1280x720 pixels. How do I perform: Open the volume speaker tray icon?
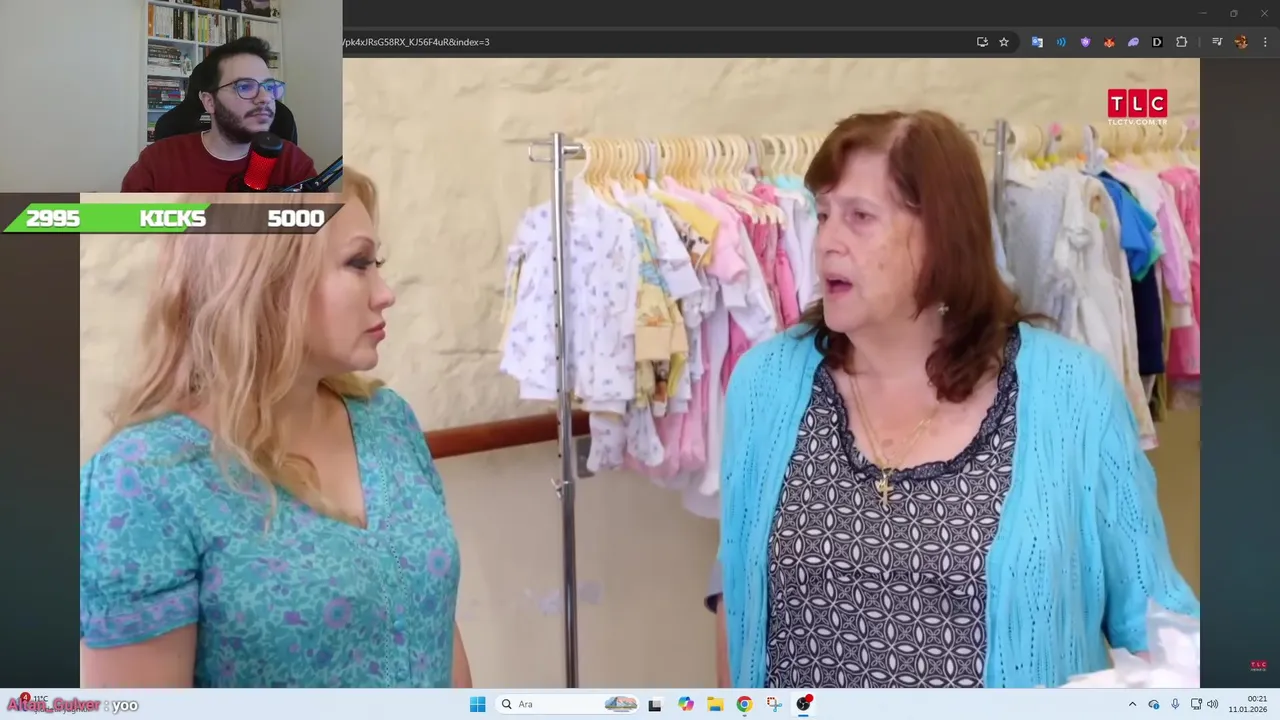[1213, 704]
